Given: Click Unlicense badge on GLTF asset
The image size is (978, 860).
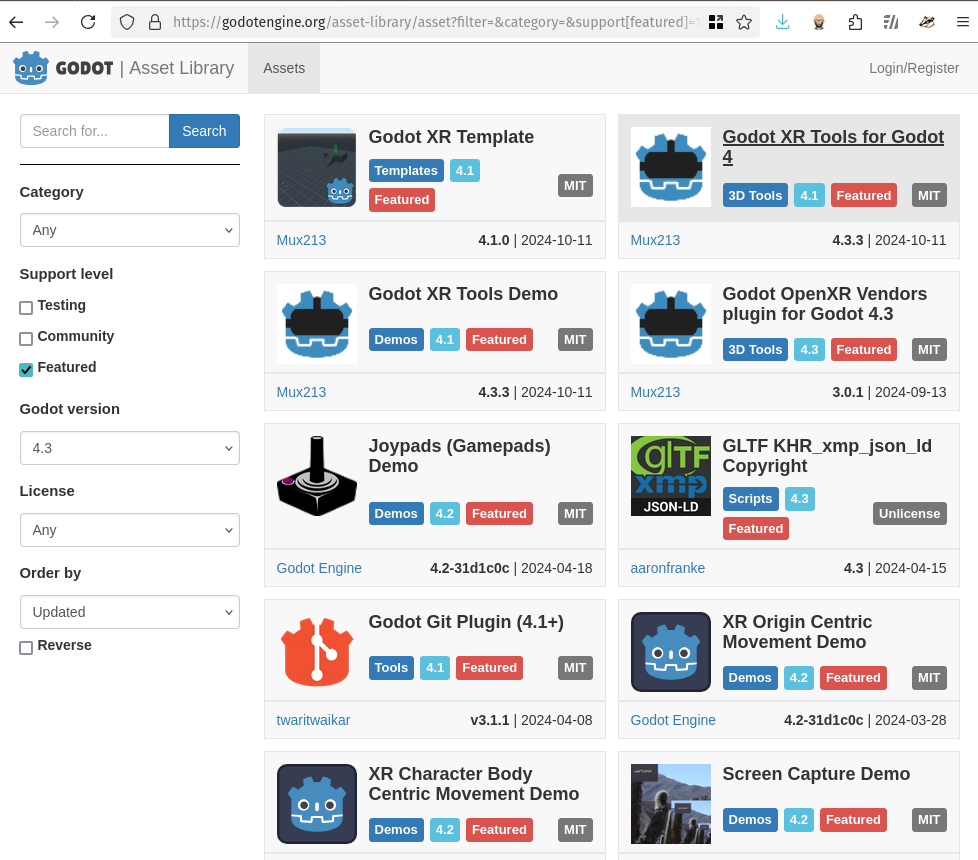Looking at the screenshot, I should point(909,513).
